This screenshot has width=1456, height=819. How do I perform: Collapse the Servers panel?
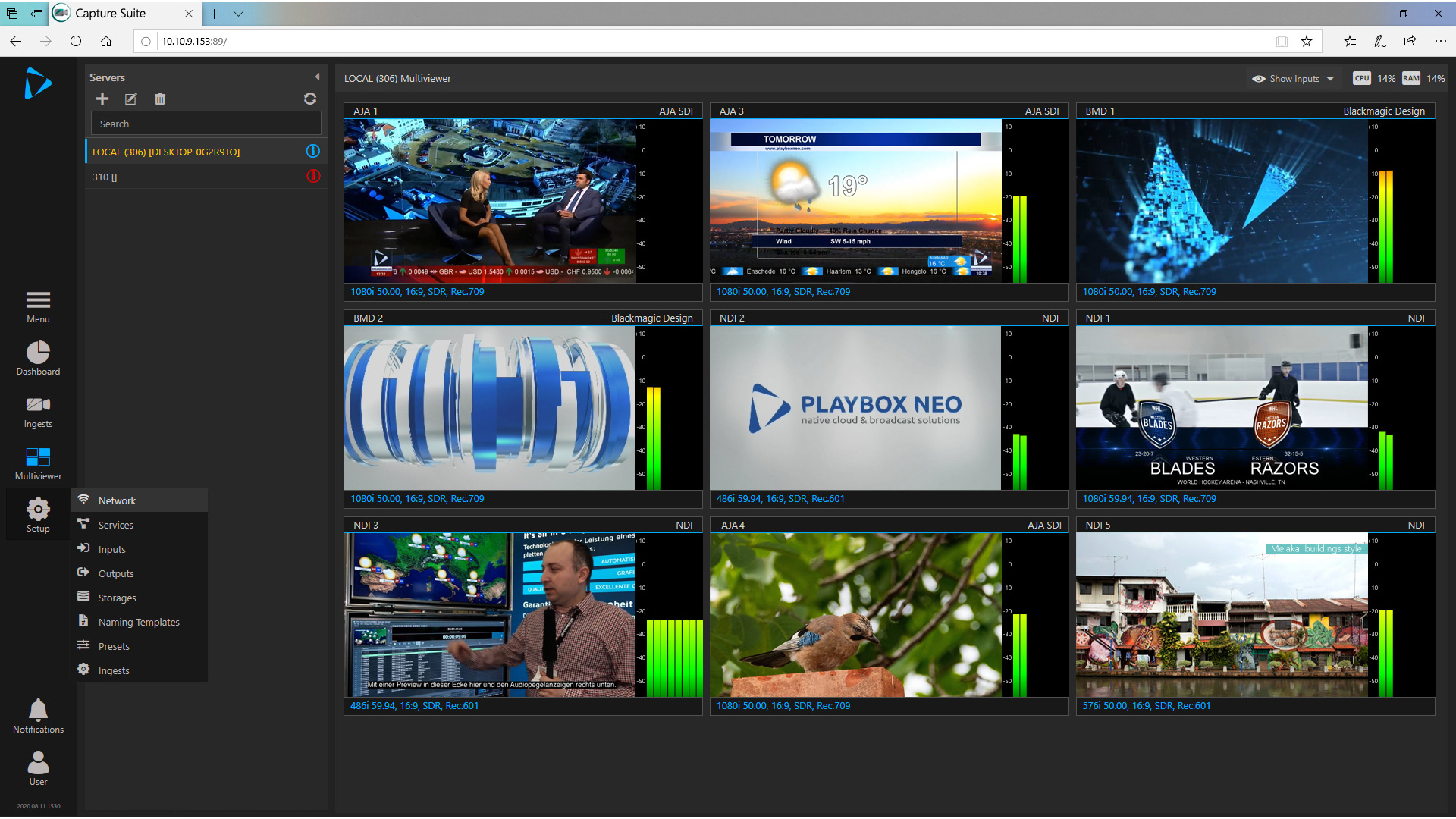[317, 76]
